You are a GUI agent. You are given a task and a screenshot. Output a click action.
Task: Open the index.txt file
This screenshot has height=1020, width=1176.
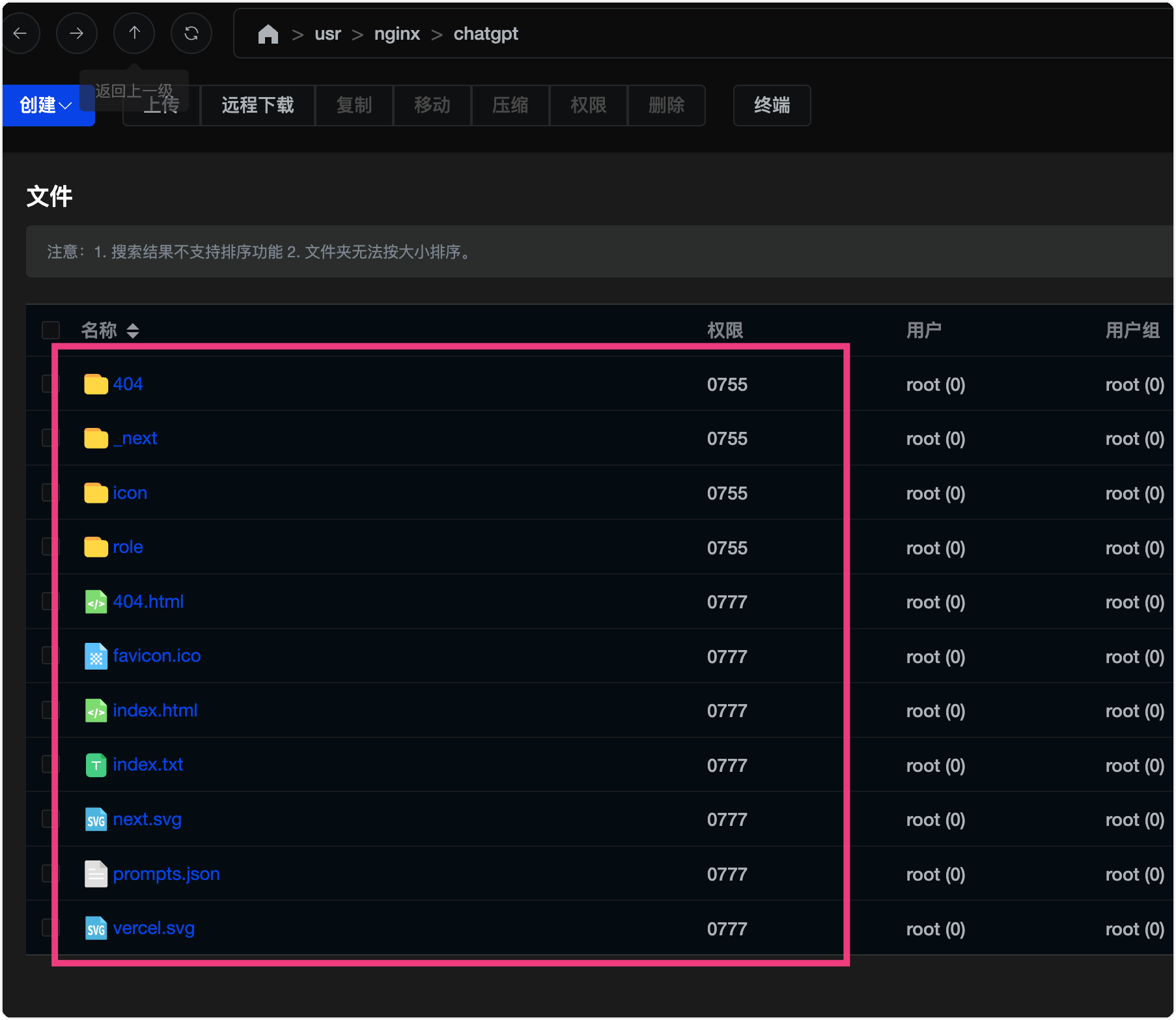click(x=148, y=765)
